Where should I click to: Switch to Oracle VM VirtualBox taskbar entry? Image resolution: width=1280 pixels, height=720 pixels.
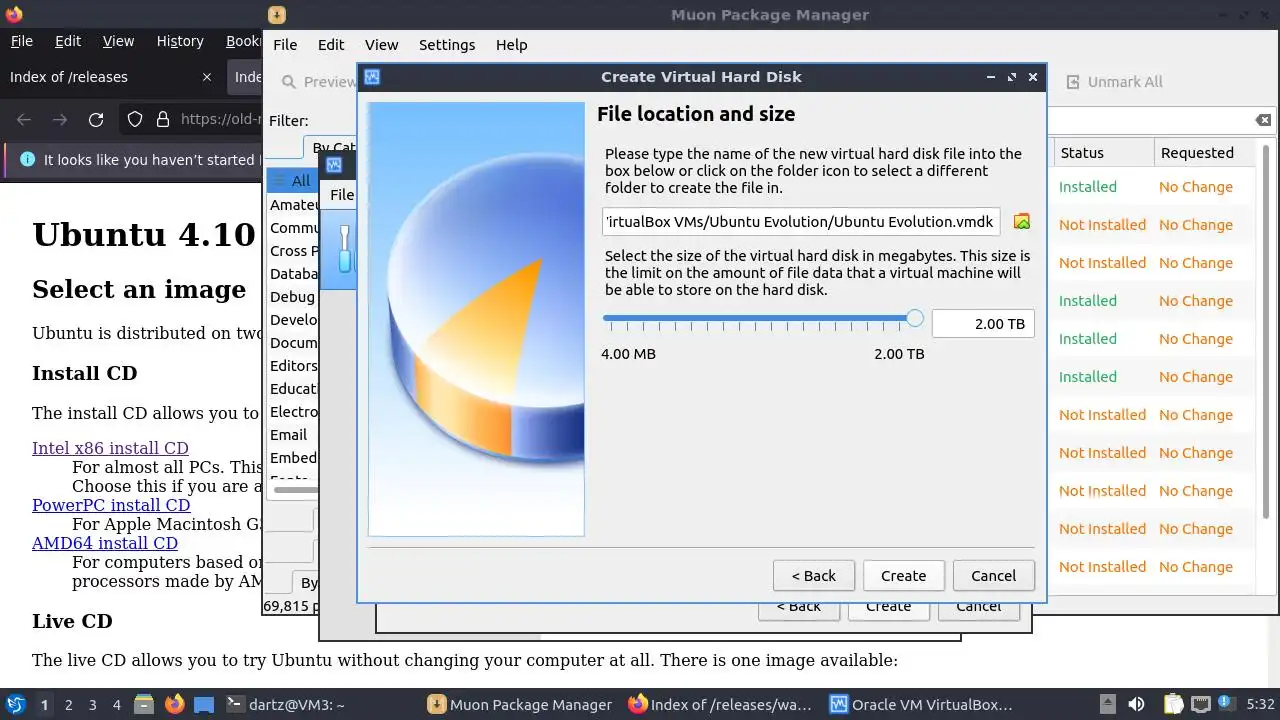coord(920,705)
